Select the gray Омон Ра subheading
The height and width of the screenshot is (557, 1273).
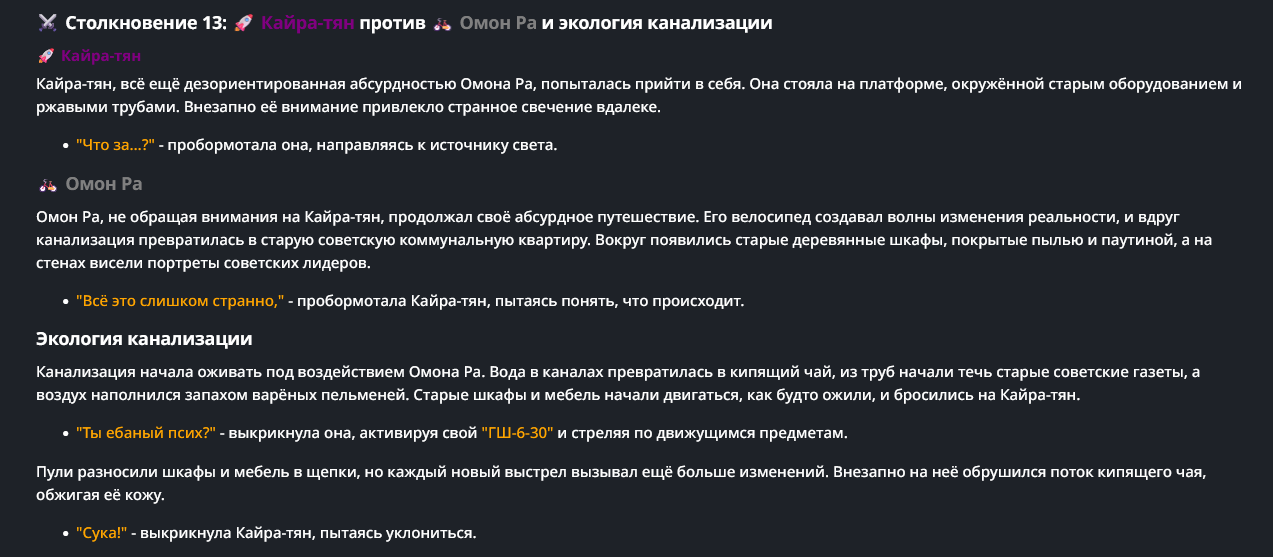click(x=104, y=184)
